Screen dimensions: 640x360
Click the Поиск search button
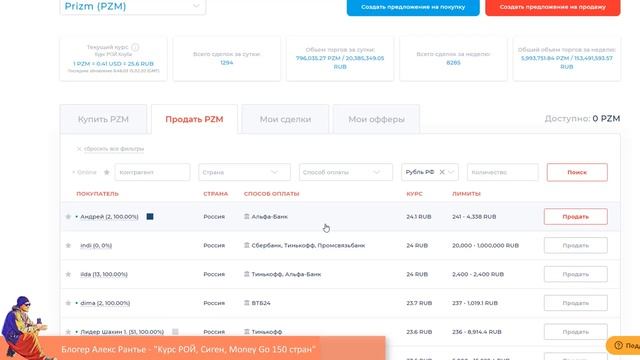pyautogui.click(x=577, y=172)
